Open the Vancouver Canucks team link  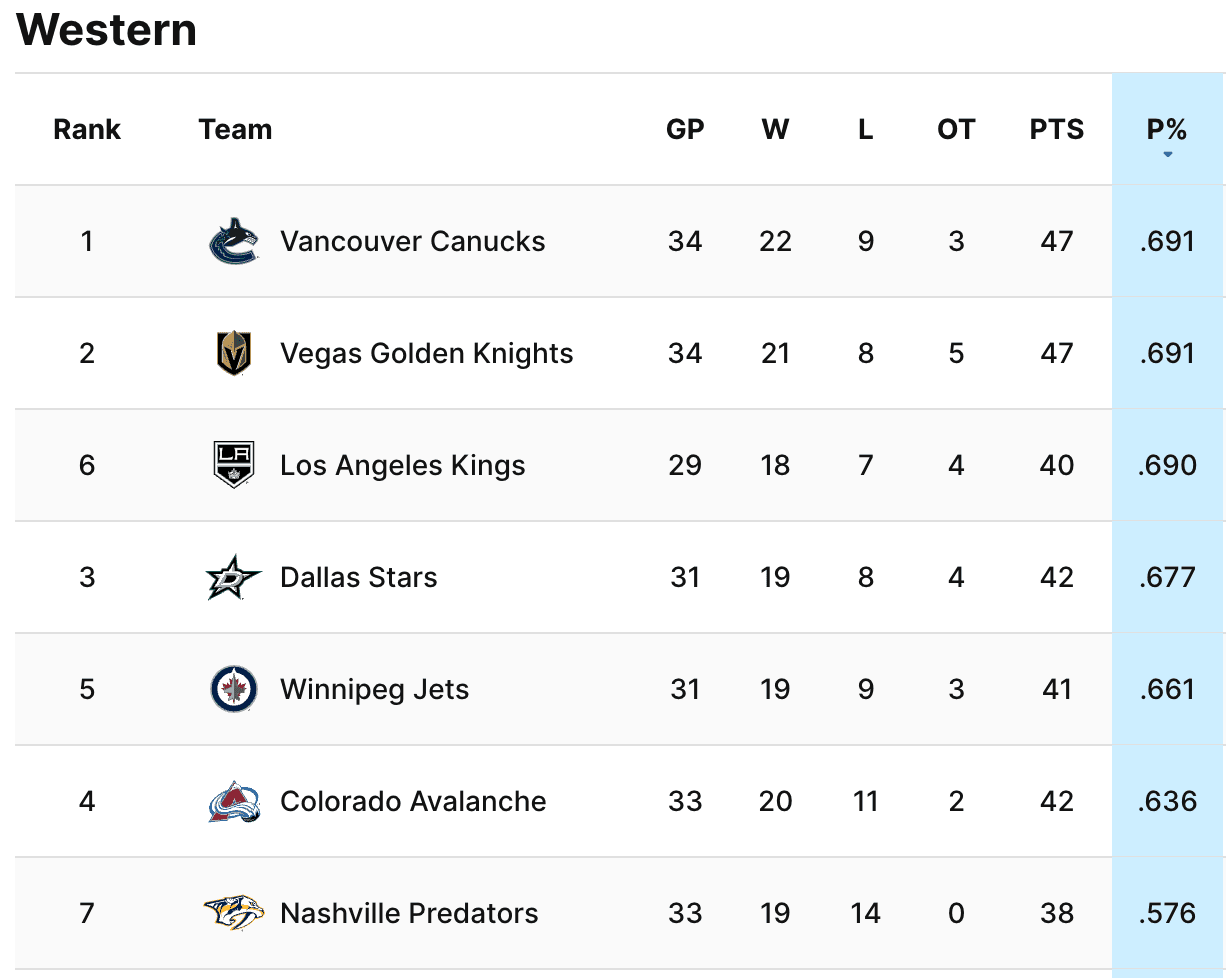tap(412, 241)
